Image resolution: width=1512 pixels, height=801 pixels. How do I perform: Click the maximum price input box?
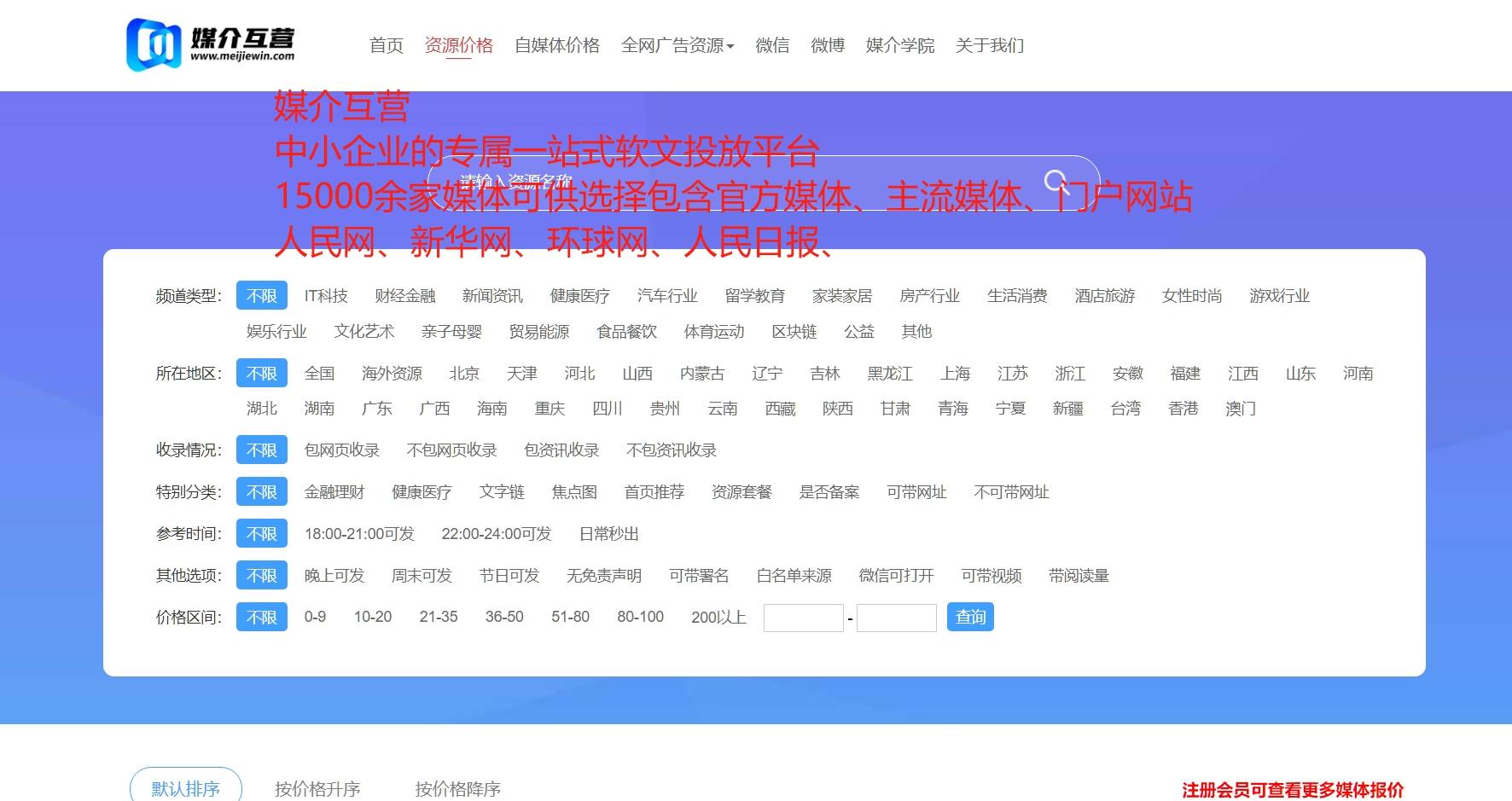click(x=897, y=618)
